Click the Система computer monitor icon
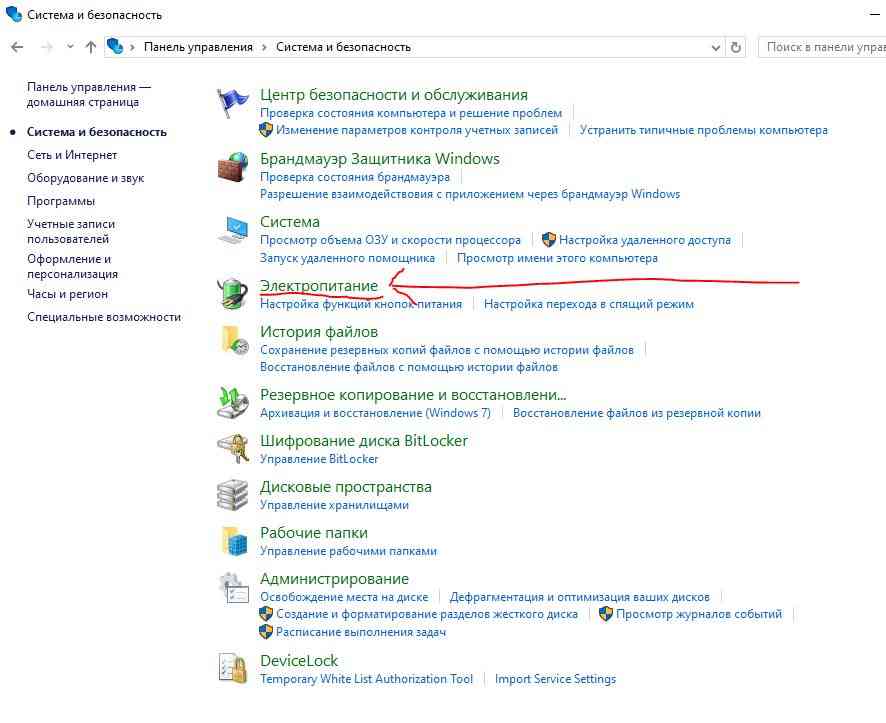Viewport: 886px width, 723px height. coord(233,230)
